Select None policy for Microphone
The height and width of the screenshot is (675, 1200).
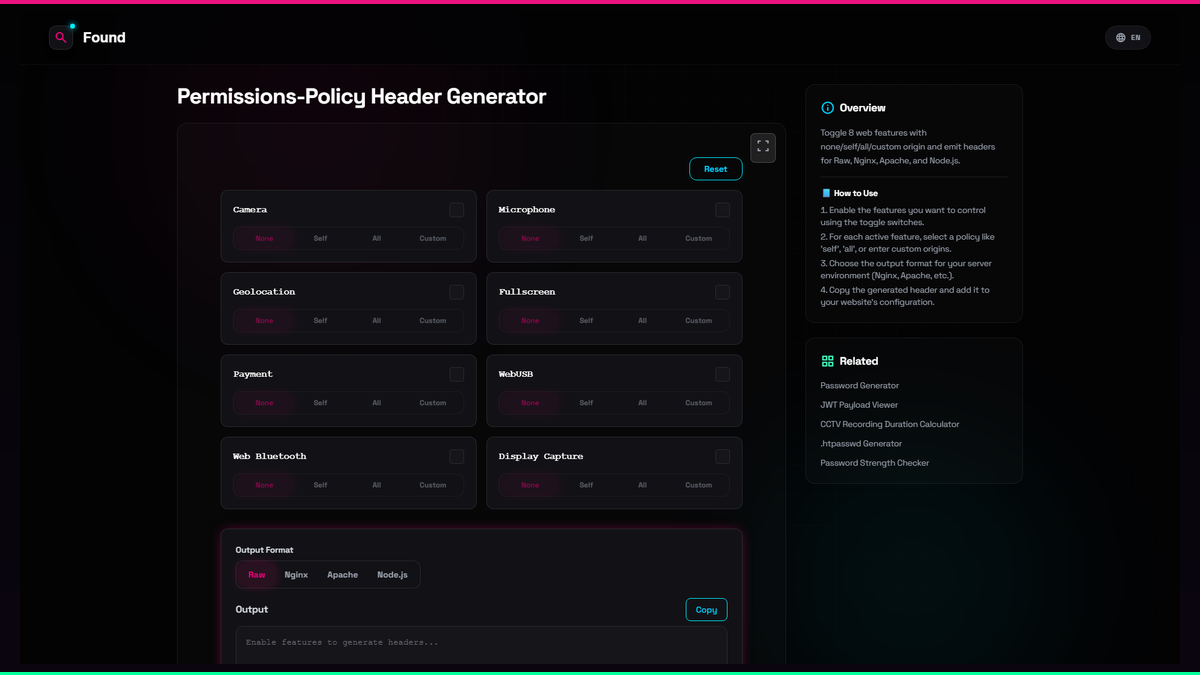click(x=530, y=238)
